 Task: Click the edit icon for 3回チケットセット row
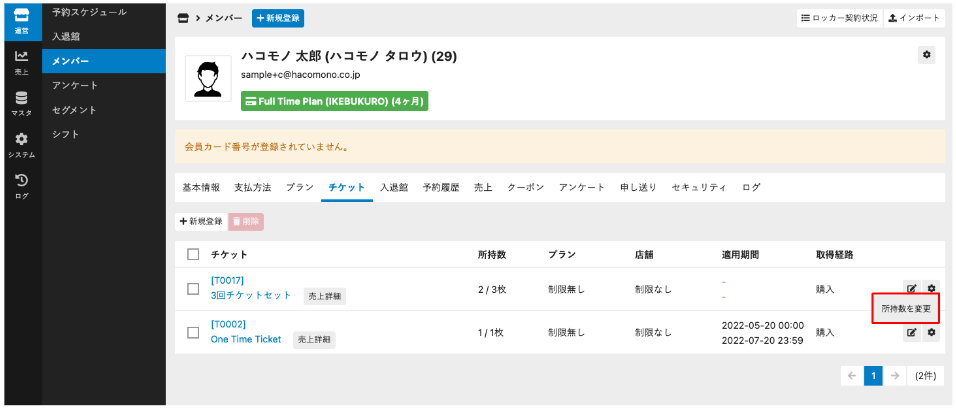(x=911, y=289)
